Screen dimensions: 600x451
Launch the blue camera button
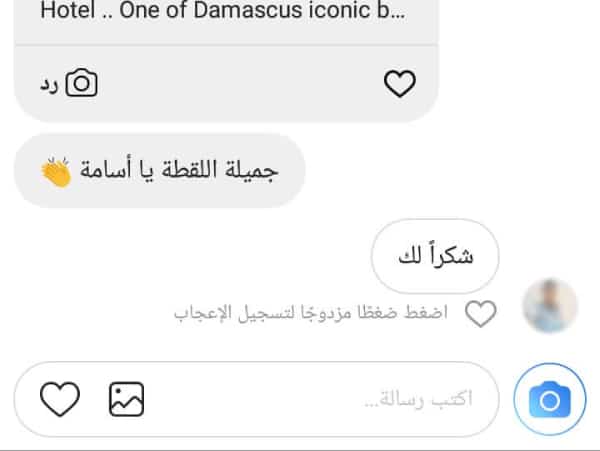550,399
